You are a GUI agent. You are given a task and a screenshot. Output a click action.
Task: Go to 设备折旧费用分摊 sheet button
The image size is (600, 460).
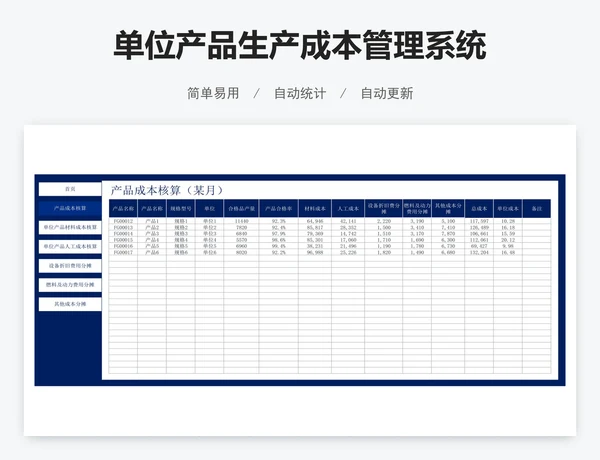[70, 266]
